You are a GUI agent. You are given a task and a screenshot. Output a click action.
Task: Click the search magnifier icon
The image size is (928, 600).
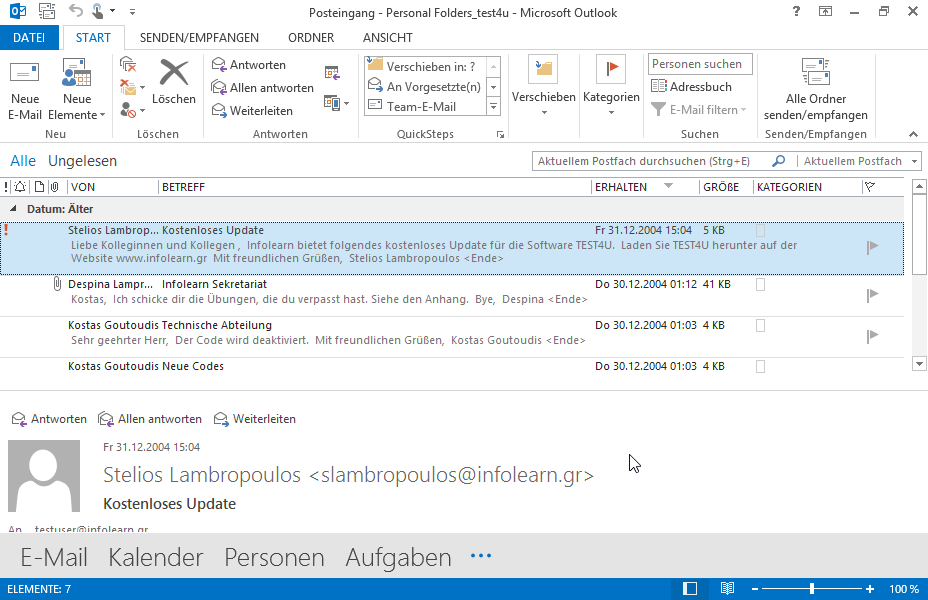coord(779,160)
